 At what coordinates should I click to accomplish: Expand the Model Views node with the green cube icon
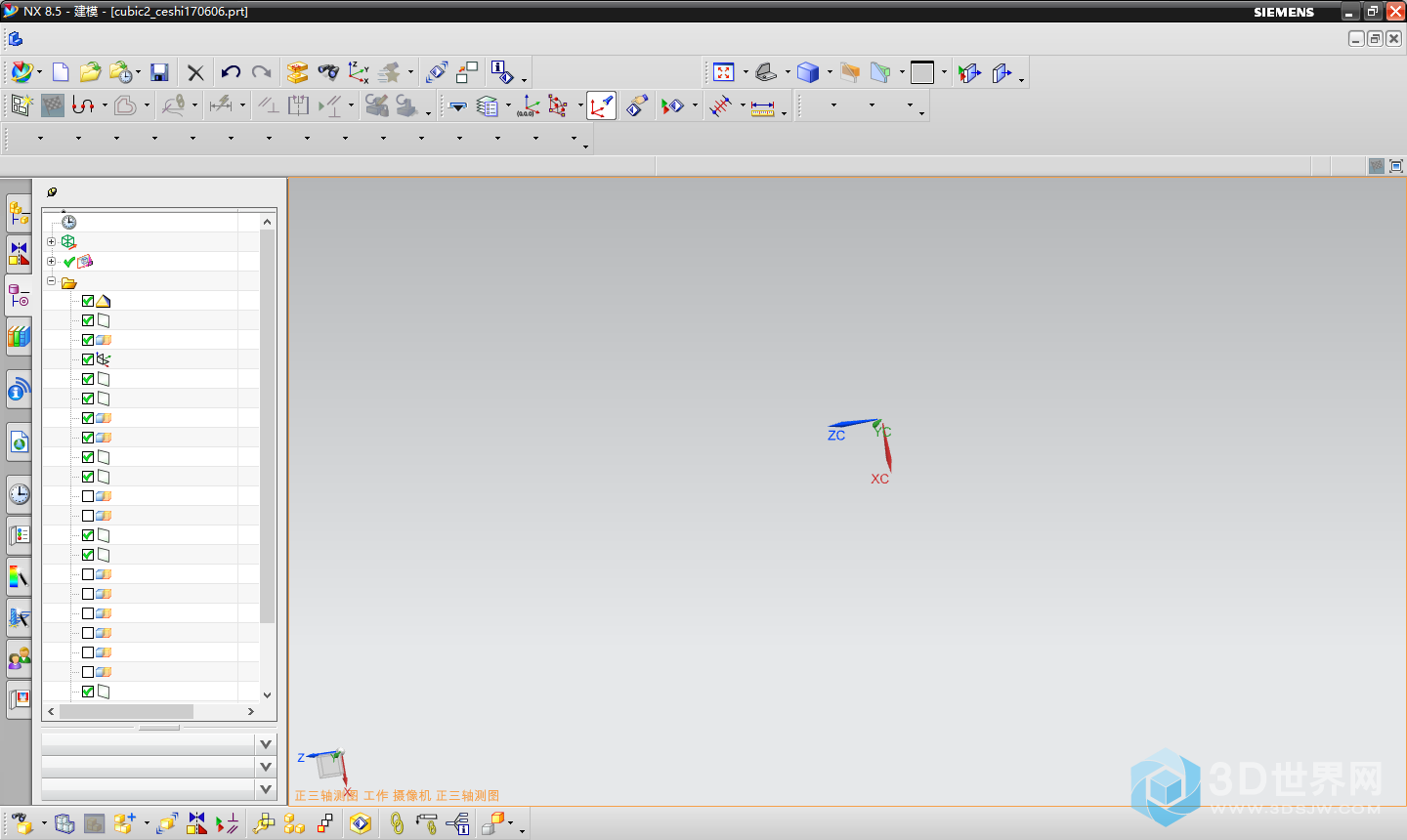click(x=52, y=241)
